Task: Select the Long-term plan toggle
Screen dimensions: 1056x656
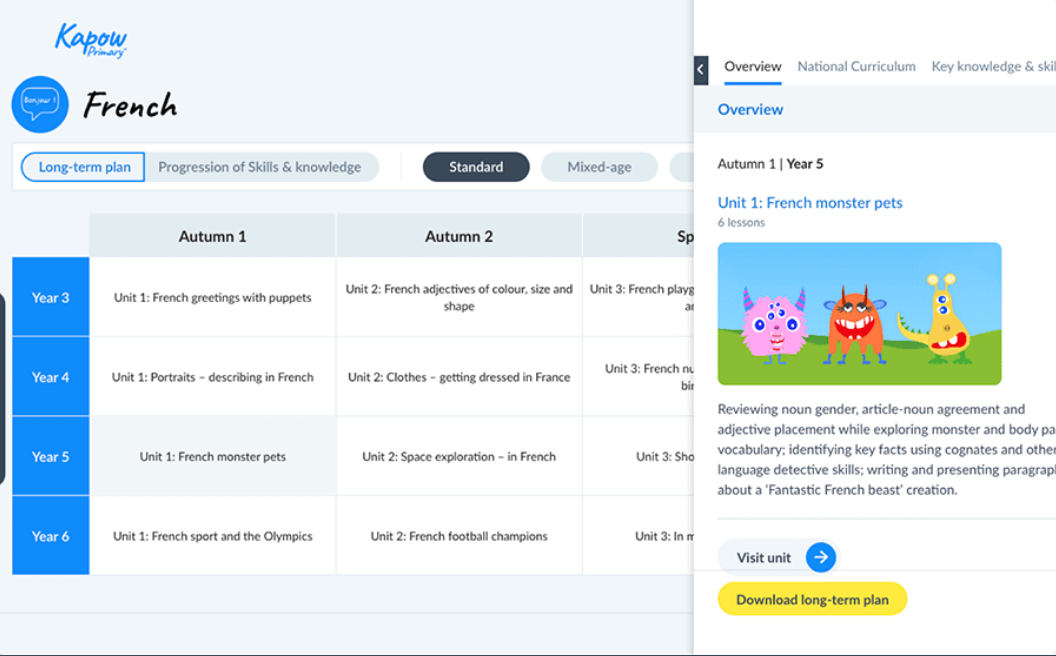Action: (x=84, y=167)
